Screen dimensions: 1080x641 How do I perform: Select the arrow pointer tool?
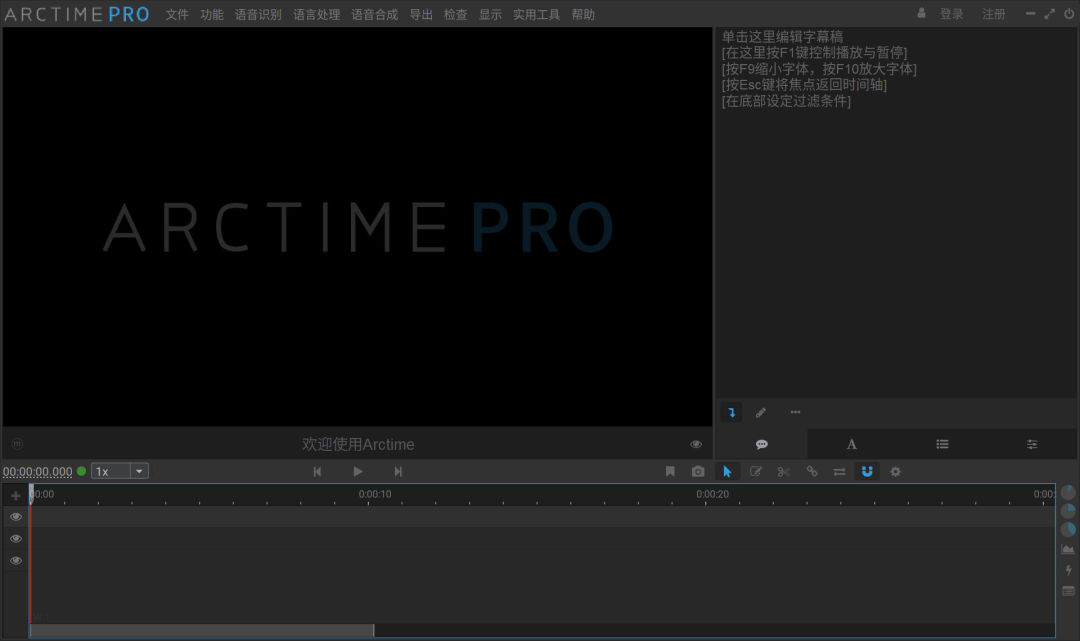pos(727,472)
